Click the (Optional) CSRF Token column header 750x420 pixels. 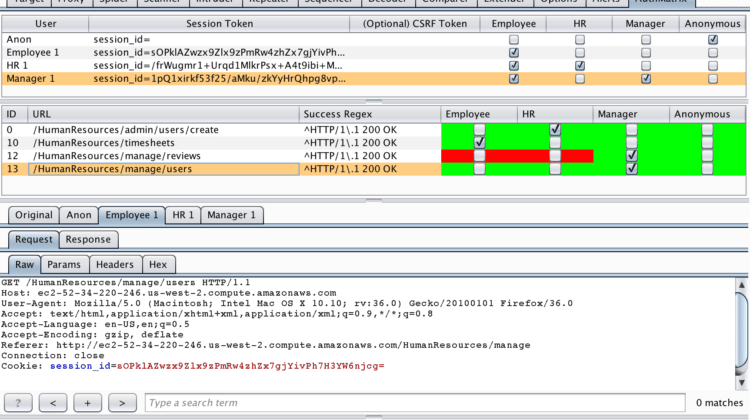pos(415,23)
